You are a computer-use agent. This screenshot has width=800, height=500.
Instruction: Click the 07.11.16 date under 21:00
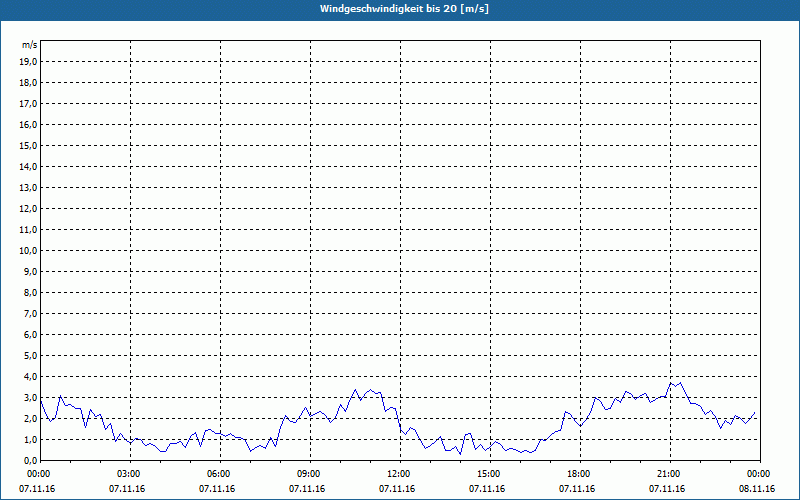(x=667, y=489)
